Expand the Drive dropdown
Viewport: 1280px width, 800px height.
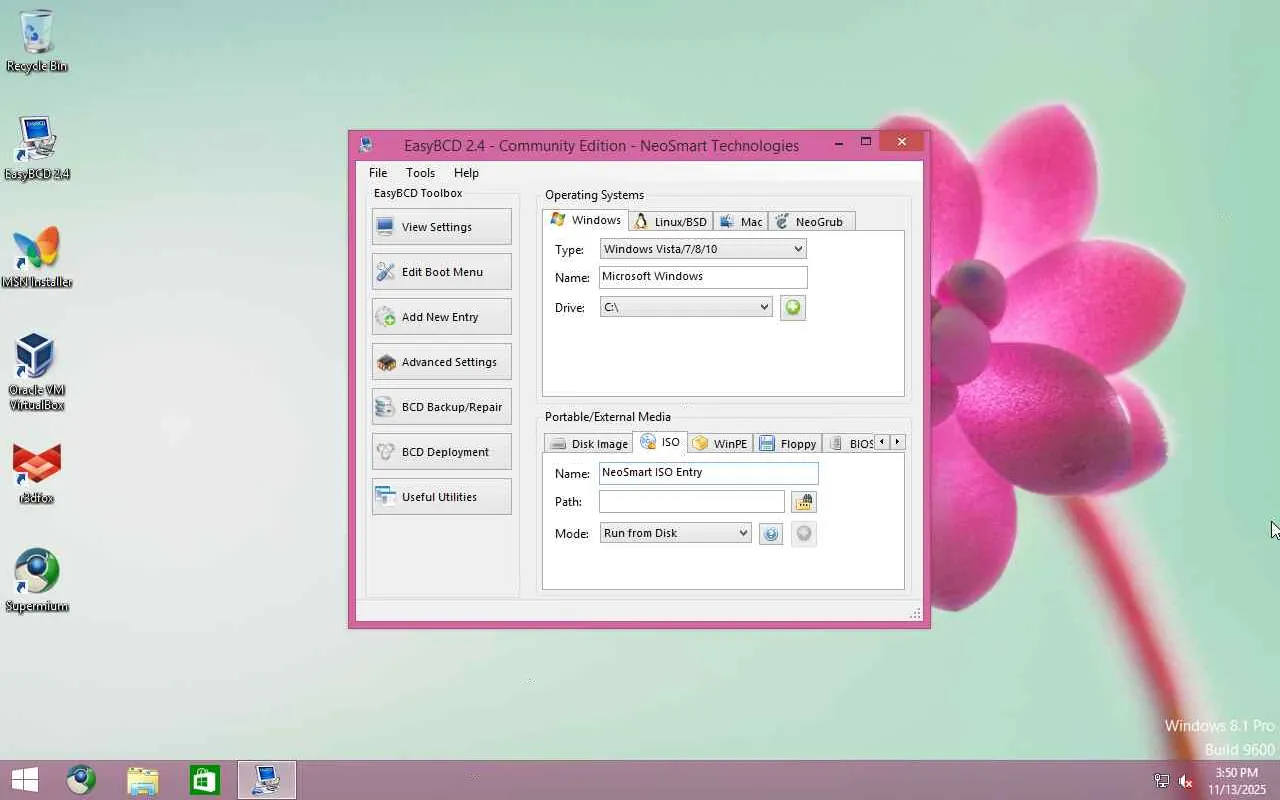[686, 307]
